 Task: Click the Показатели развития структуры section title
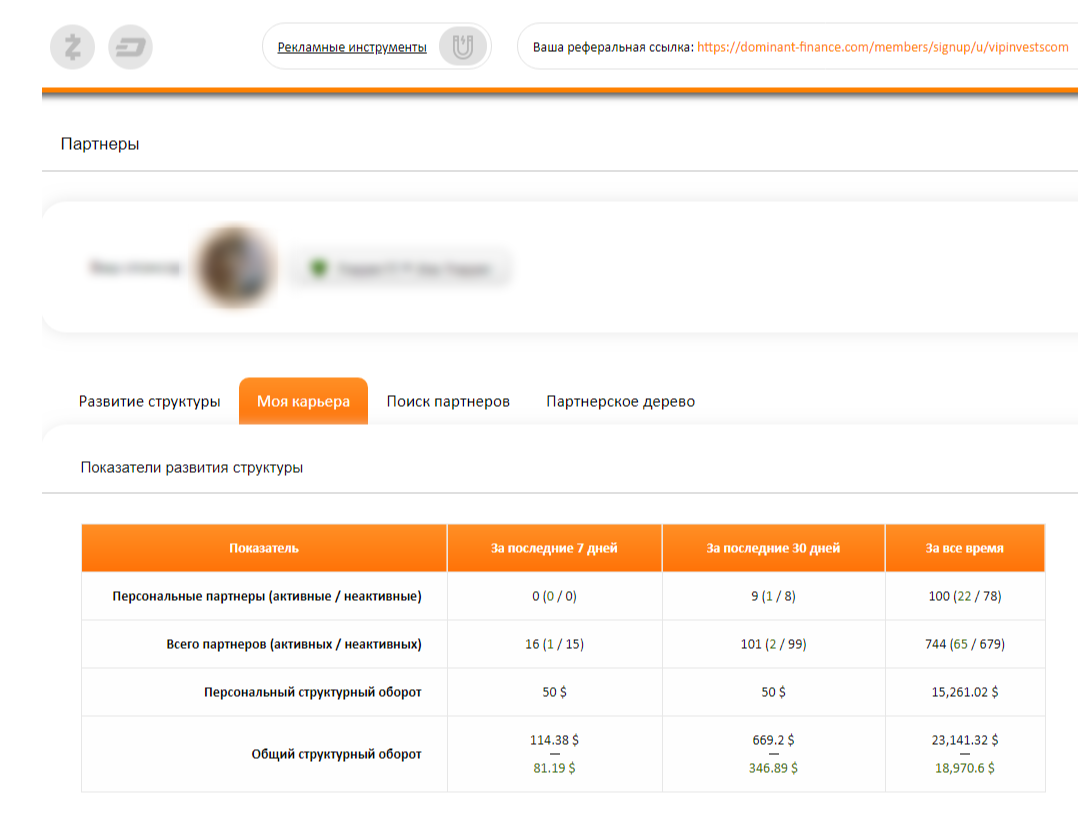click(192, 467)
